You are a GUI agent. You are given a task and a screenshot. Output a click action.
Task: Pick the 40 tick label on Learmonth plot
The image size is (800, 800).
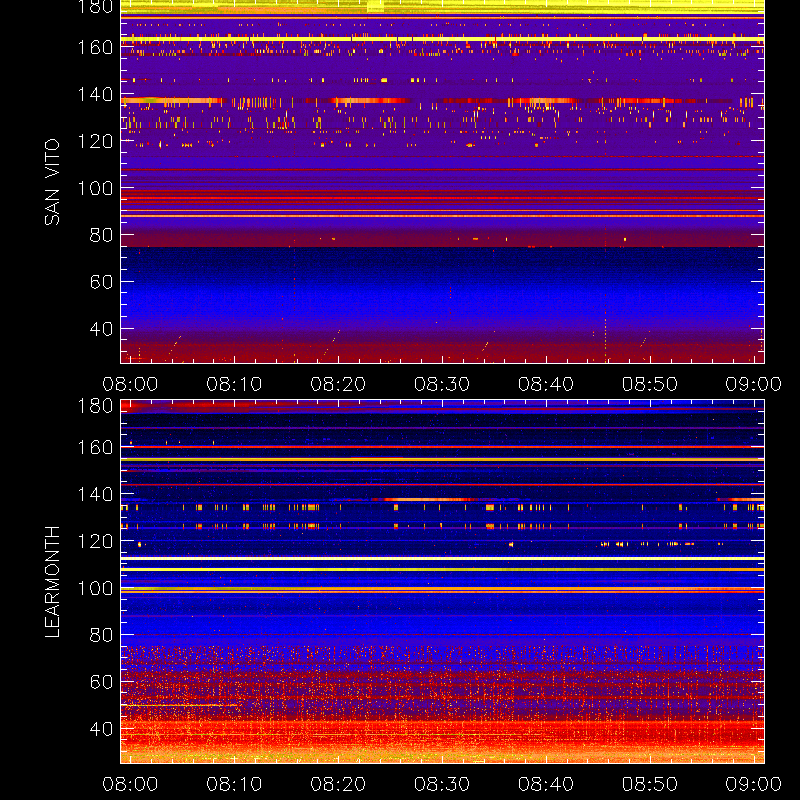101,729
